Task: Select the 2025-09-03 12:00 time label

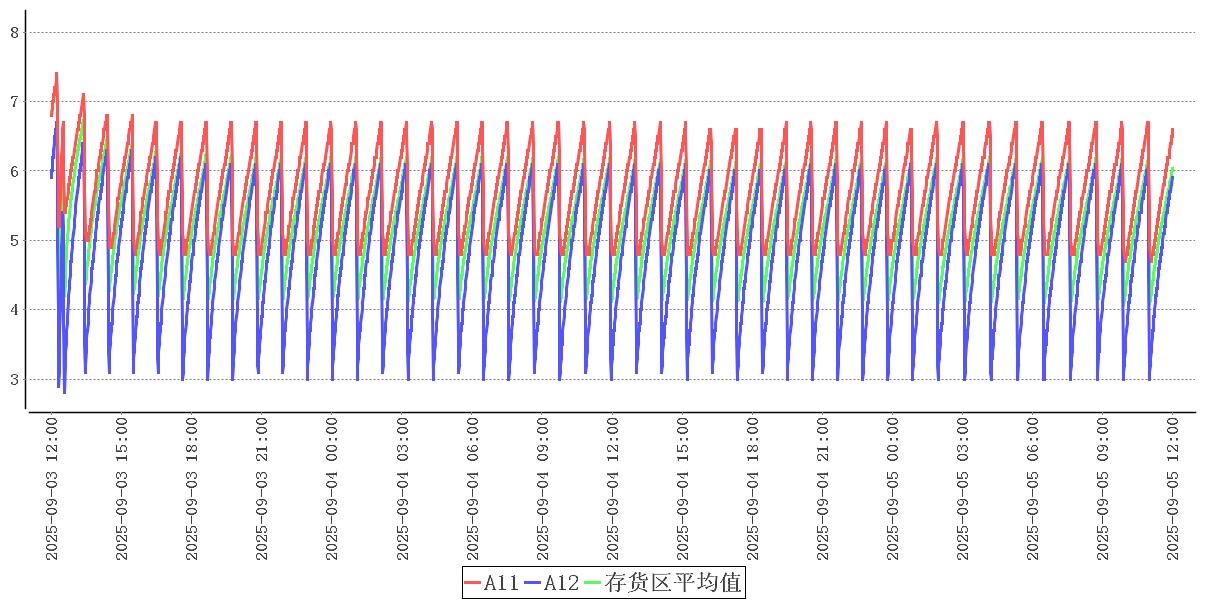Action: [x=52, y=489]
